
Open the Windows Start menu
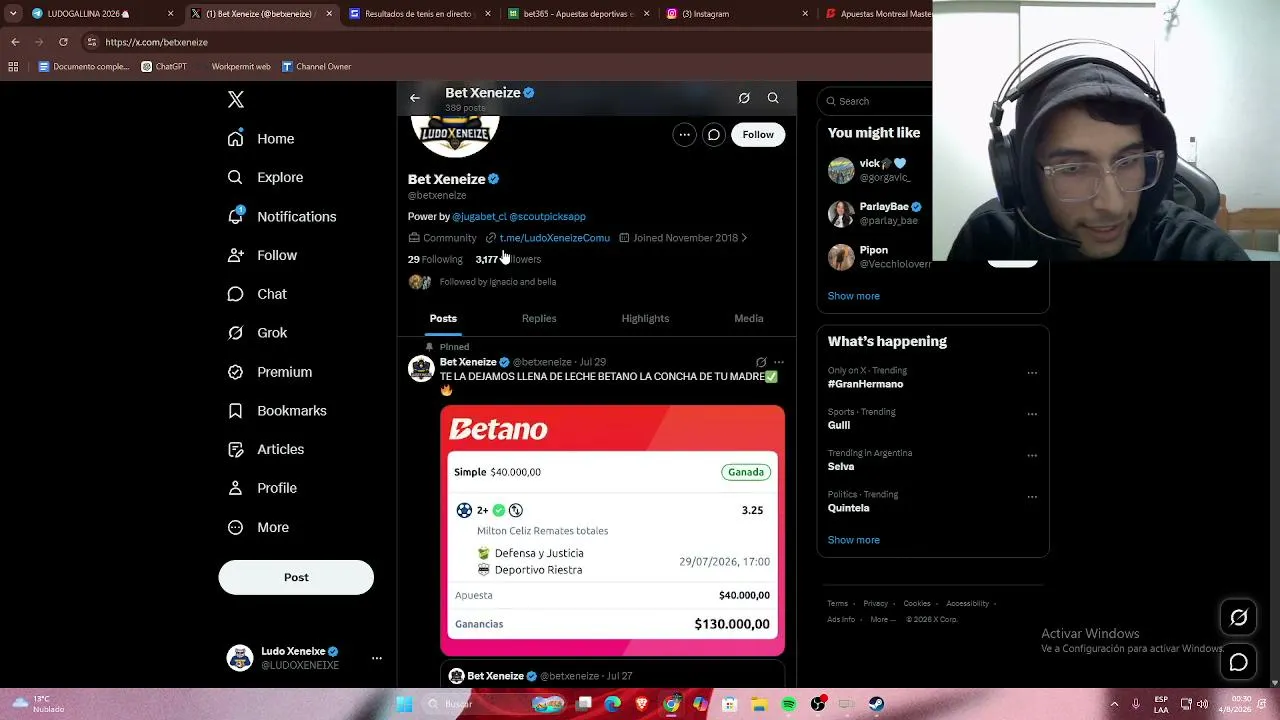[404, 704]
